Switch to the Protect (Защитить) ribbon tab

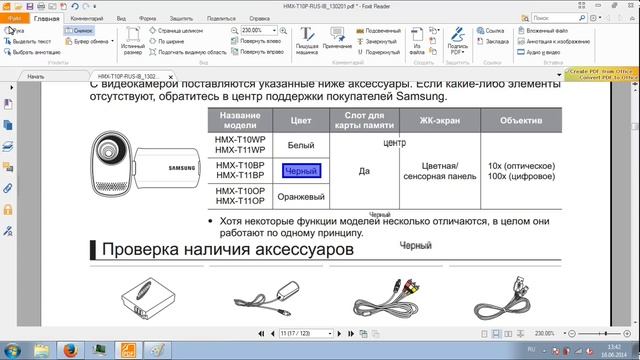(181, 18)
